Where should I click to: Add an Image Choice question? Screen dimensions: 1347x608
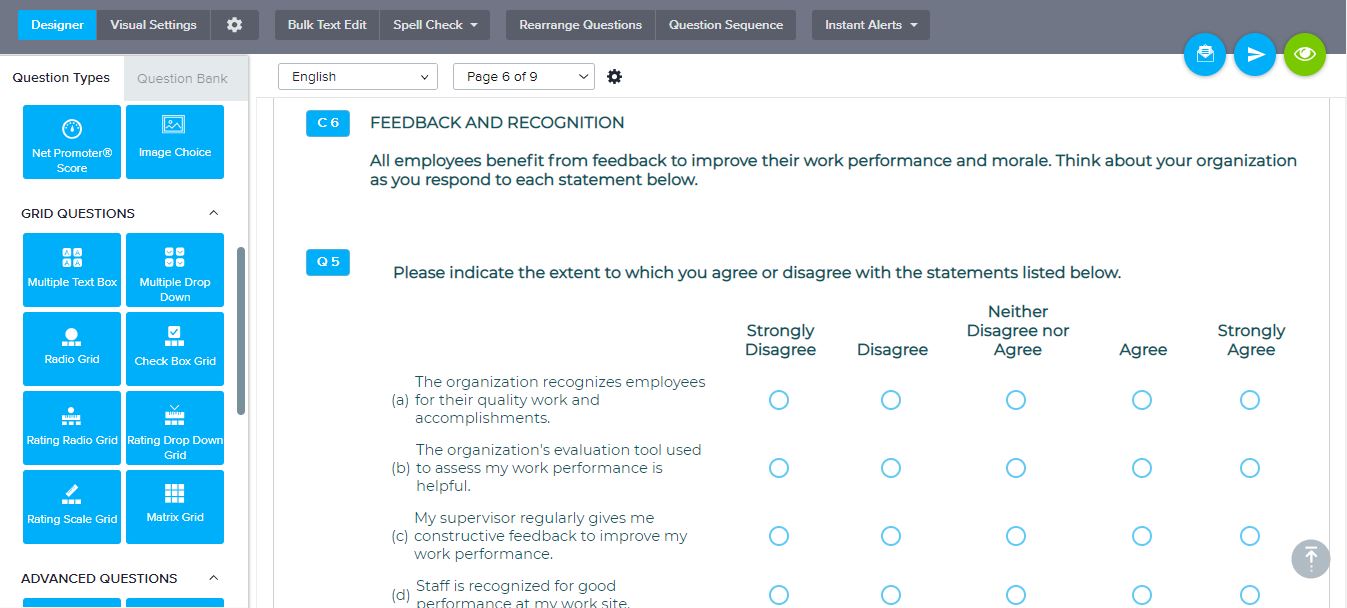click(x=175, y=142)
